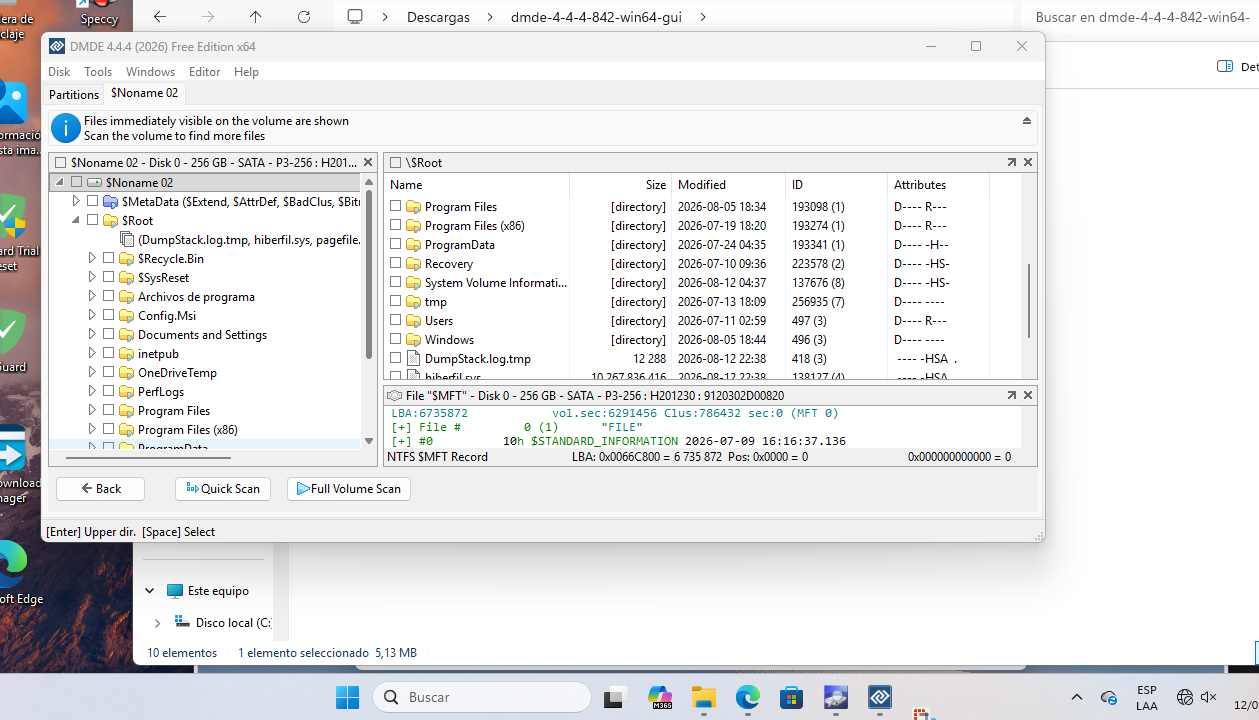Tick the $Recycle.Bin checkbox in tree
1259x720 pixels.
point(108,258)
